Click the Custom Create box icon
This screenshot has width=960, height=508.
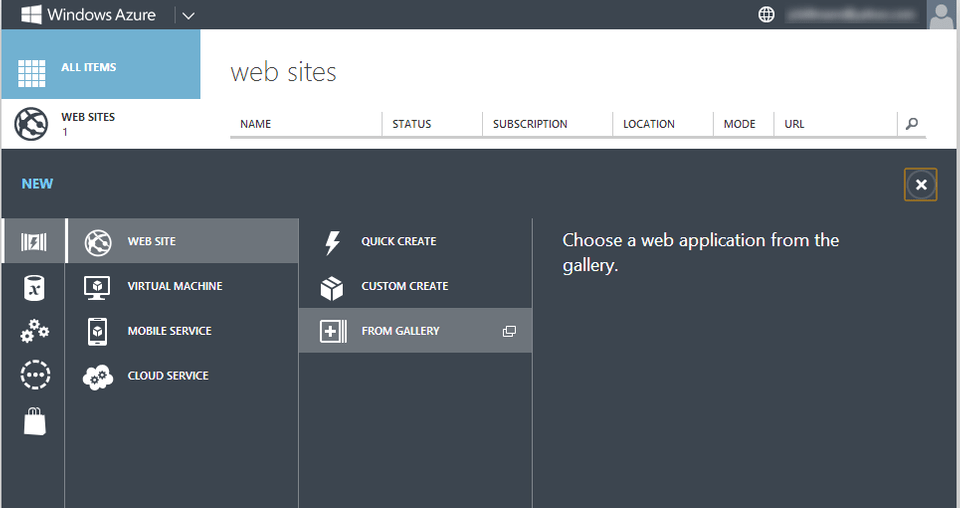pyautogui.click(x=332, y=288)
